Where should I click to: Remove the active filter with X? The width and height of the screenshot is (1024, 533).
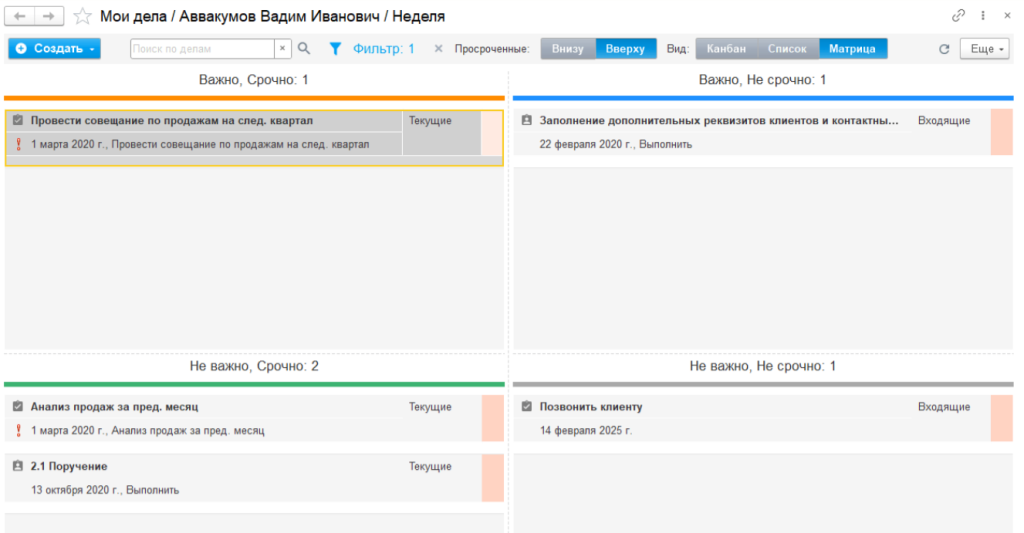coord(438,48)
